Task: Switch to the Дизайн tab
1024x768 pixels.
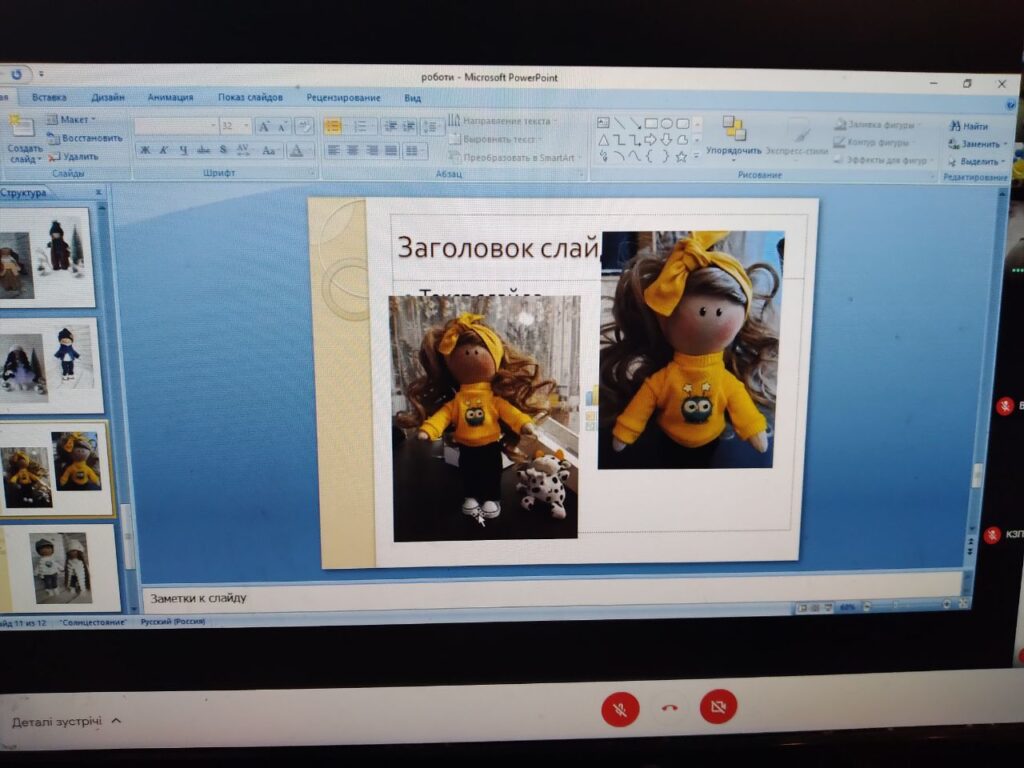Action: pos(108,97)
